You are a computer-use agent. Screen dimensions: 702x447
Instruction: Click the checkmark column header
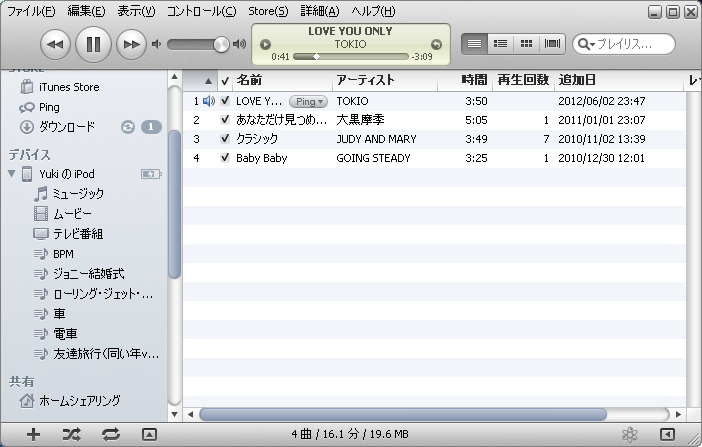pos(225,81)
